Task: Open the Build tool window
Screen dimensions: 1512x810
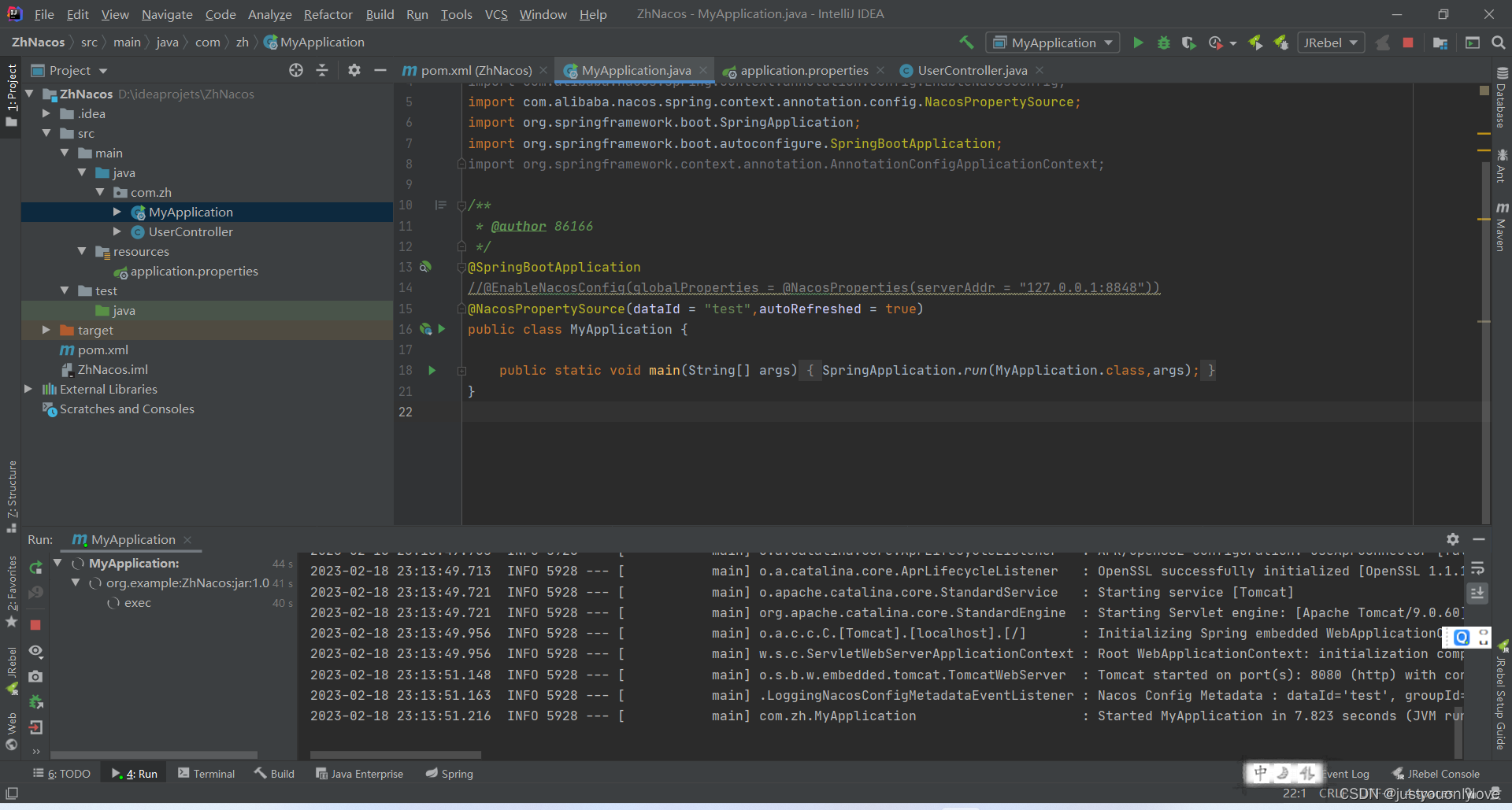Action: tap(274, 774)
